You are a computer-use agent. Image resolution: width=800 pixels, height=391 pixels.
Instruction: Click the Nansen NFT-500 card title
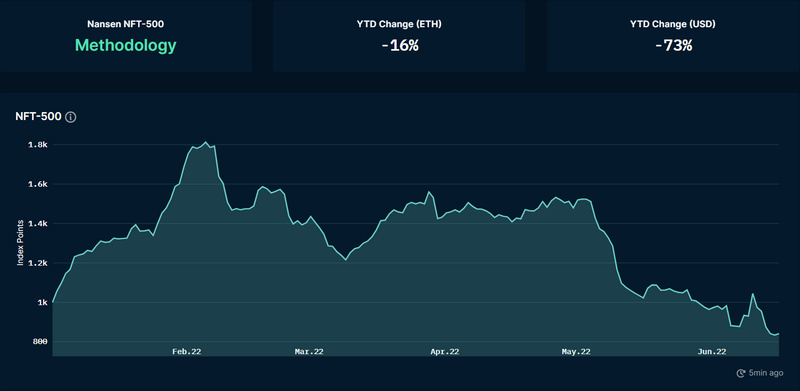pos(126,24)
